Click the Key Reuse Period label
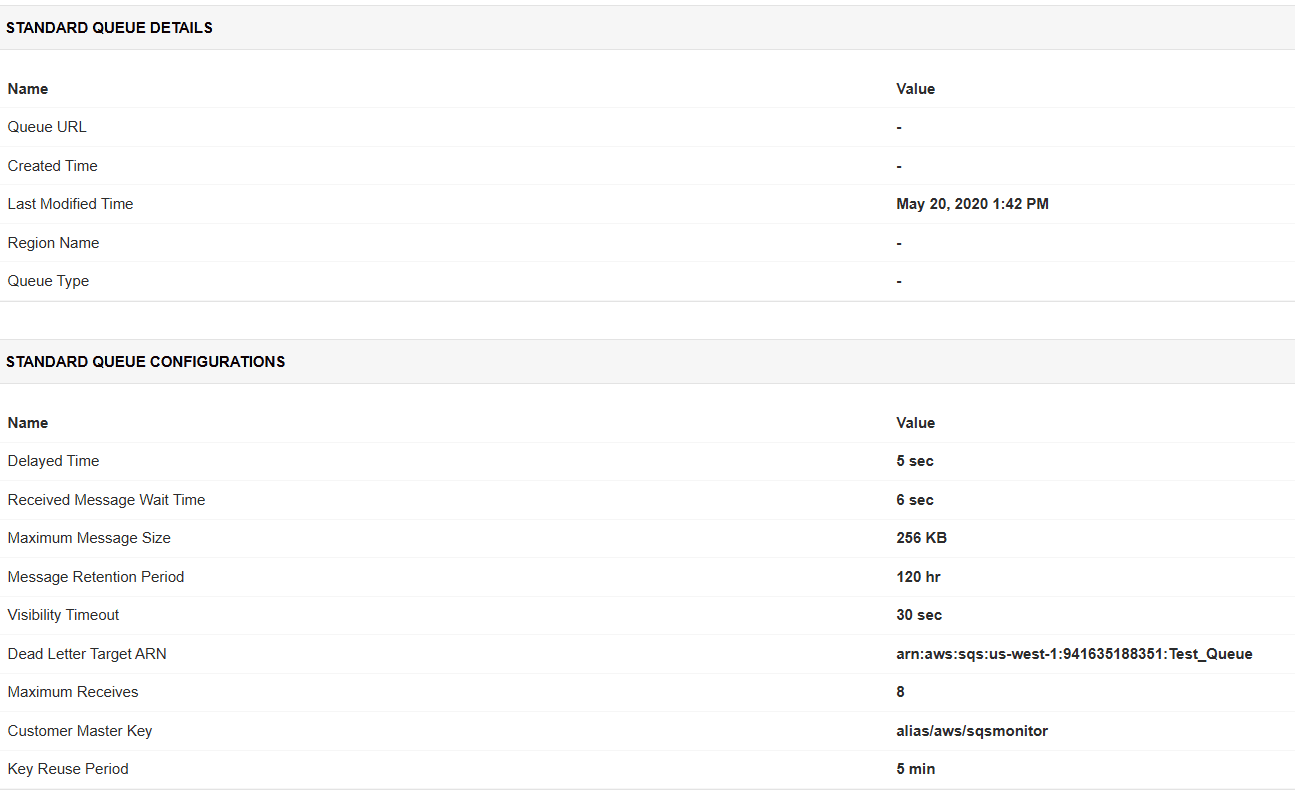Image resolution: width=1295 pixels, height=793 pixels. point(68,769)
